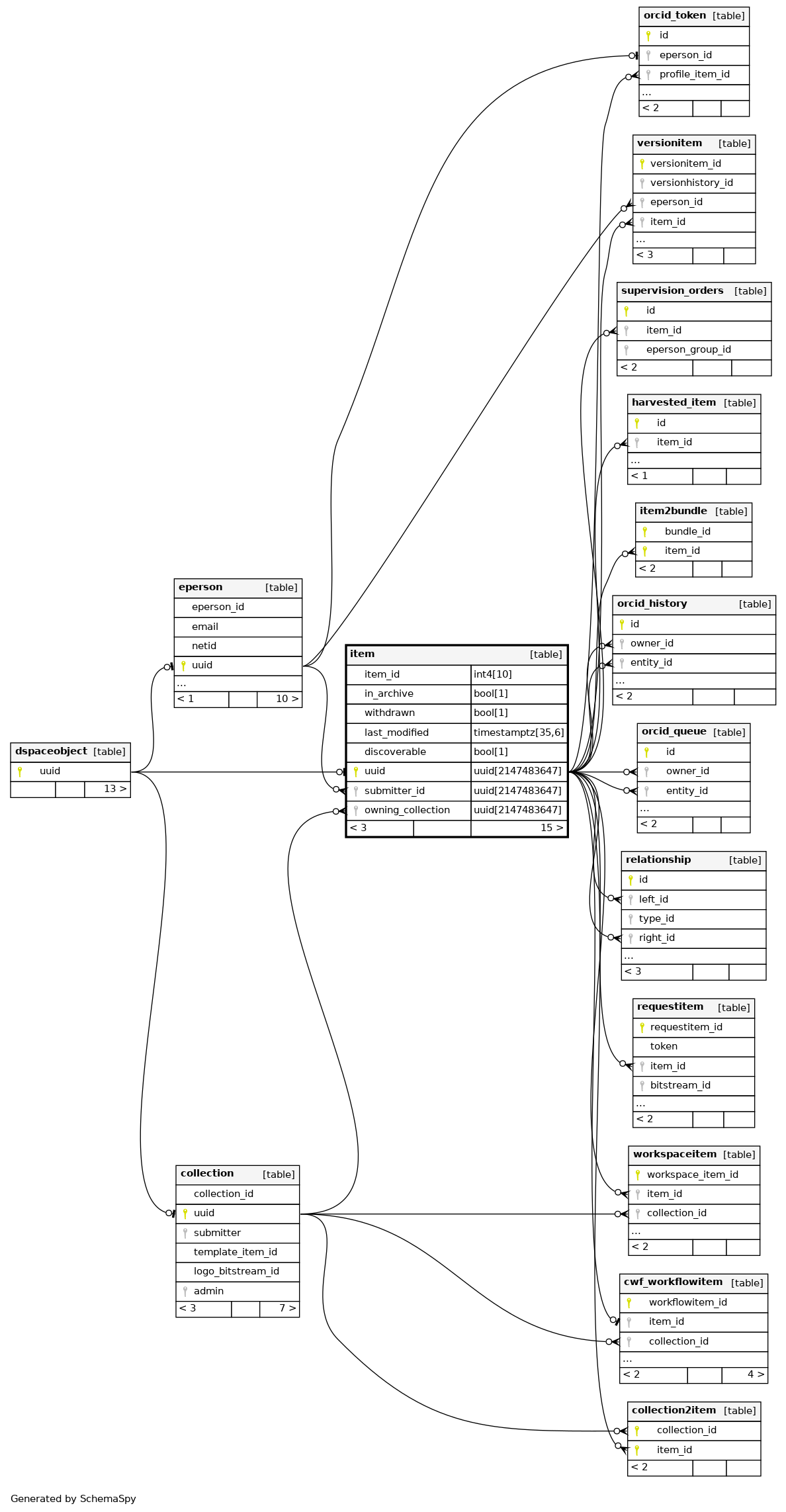Click the template_item_id column in collection table
Screen dimensions: 786x1512
tap(235, 1252)
